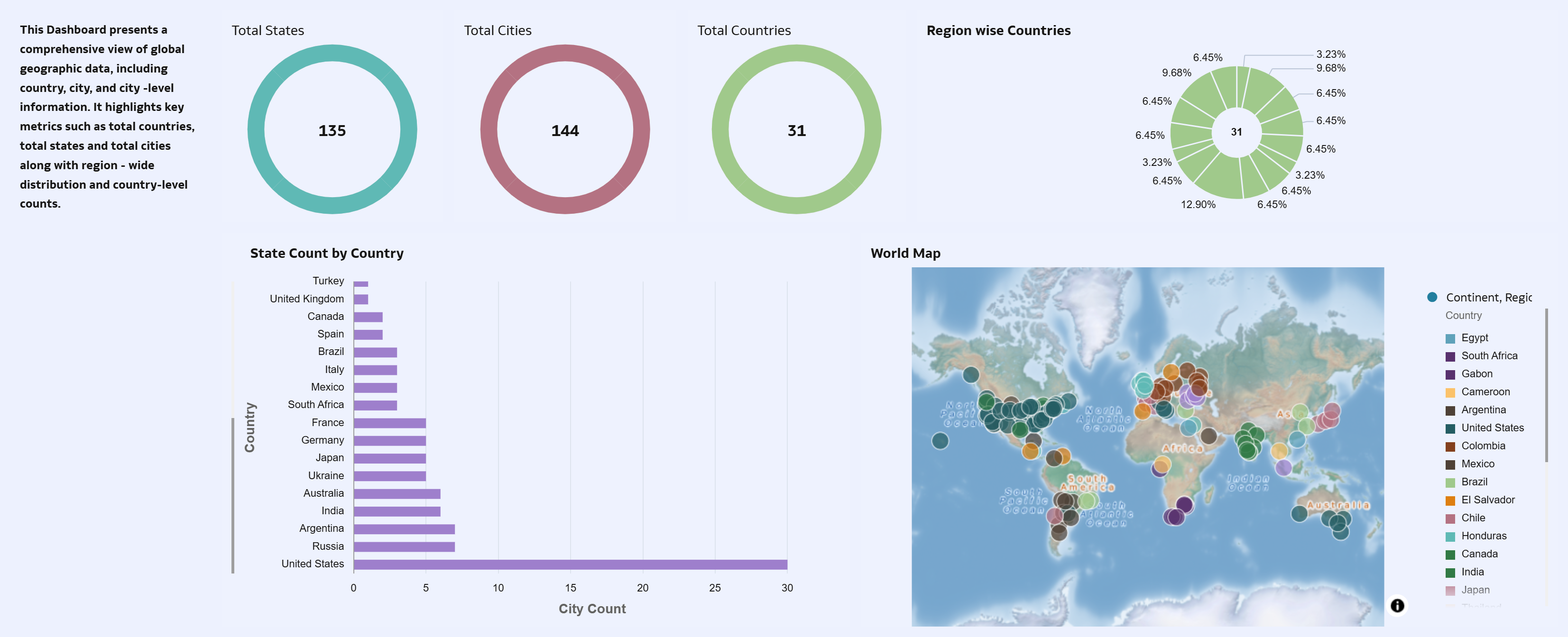This screenshot has width=1568, height=637.
Task: Click the Total Cities donut ring
Action: (x=565, y=53)
